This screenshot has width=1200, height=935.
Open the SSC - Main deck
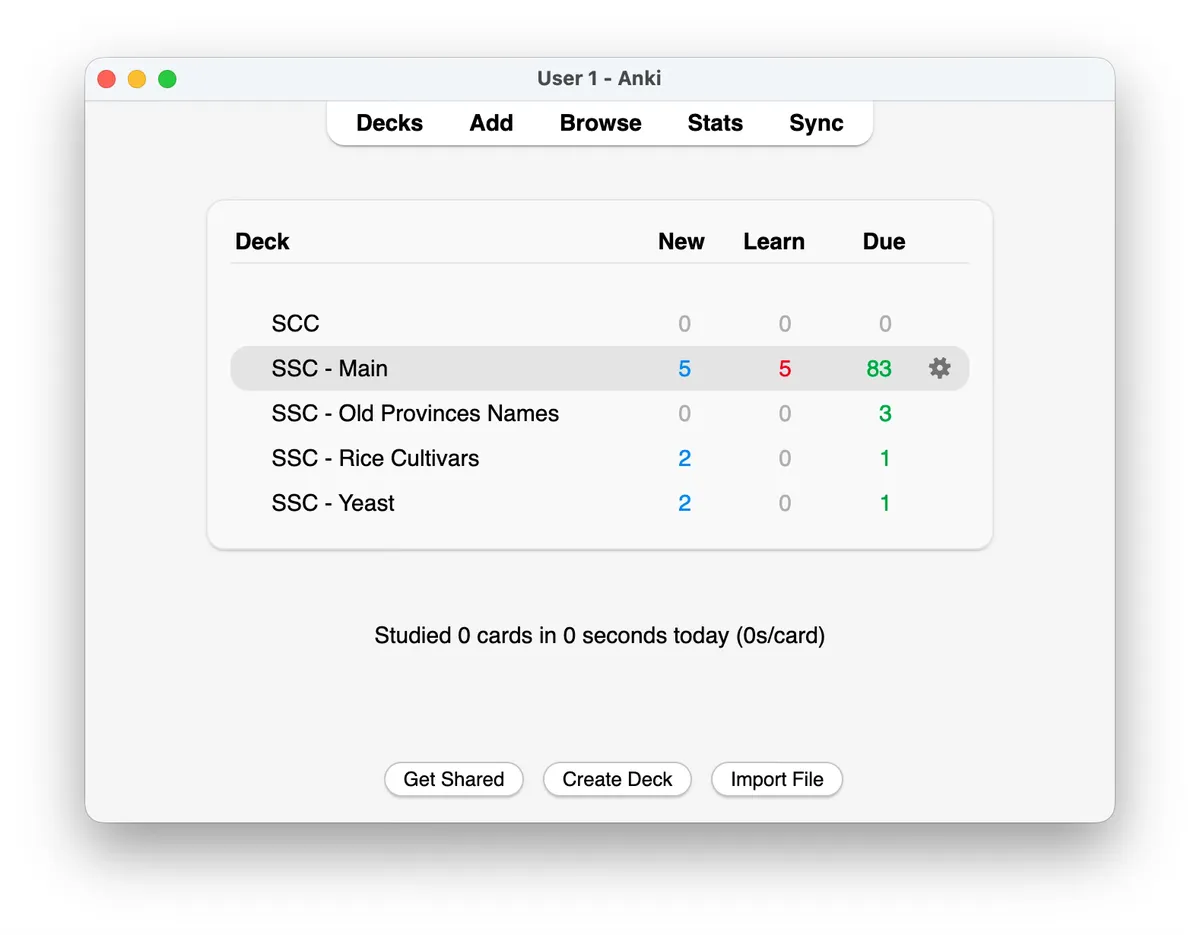pos(329,368)
